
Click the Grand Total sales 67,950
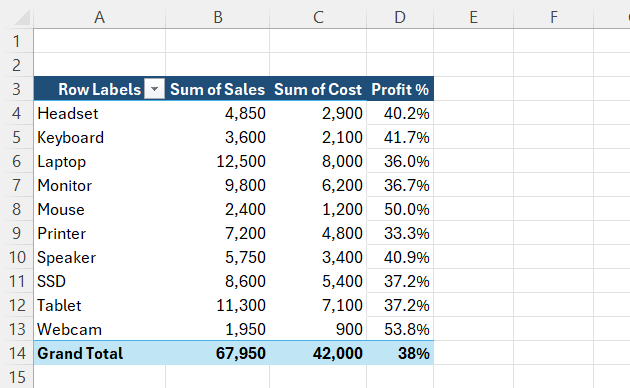tap(217, 353)
